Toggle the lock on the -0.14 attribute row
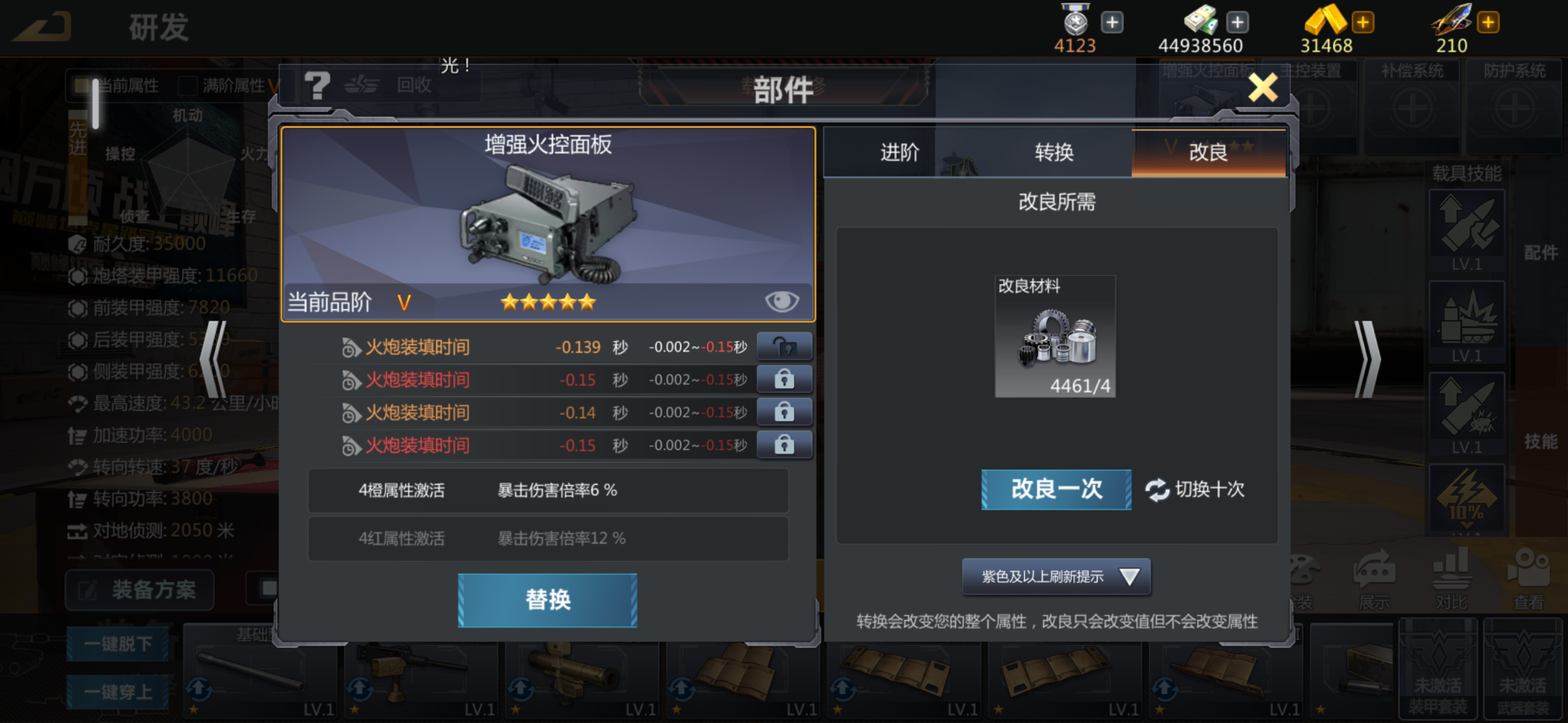The image size is (1568, 723). click(x=784, y=412)
